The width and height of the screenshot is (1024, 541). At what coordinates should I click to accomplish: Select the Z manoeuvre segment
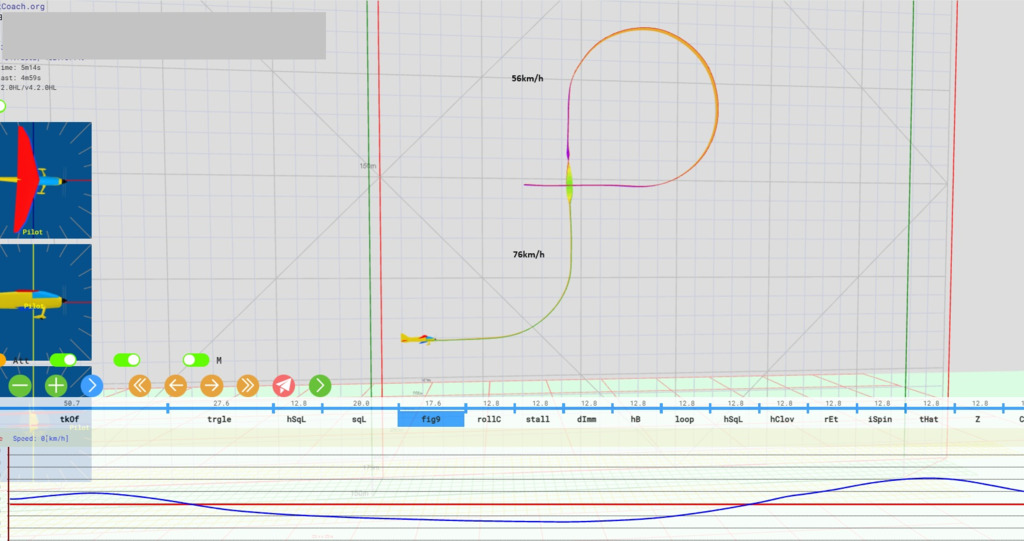click(x=978, y=419)
